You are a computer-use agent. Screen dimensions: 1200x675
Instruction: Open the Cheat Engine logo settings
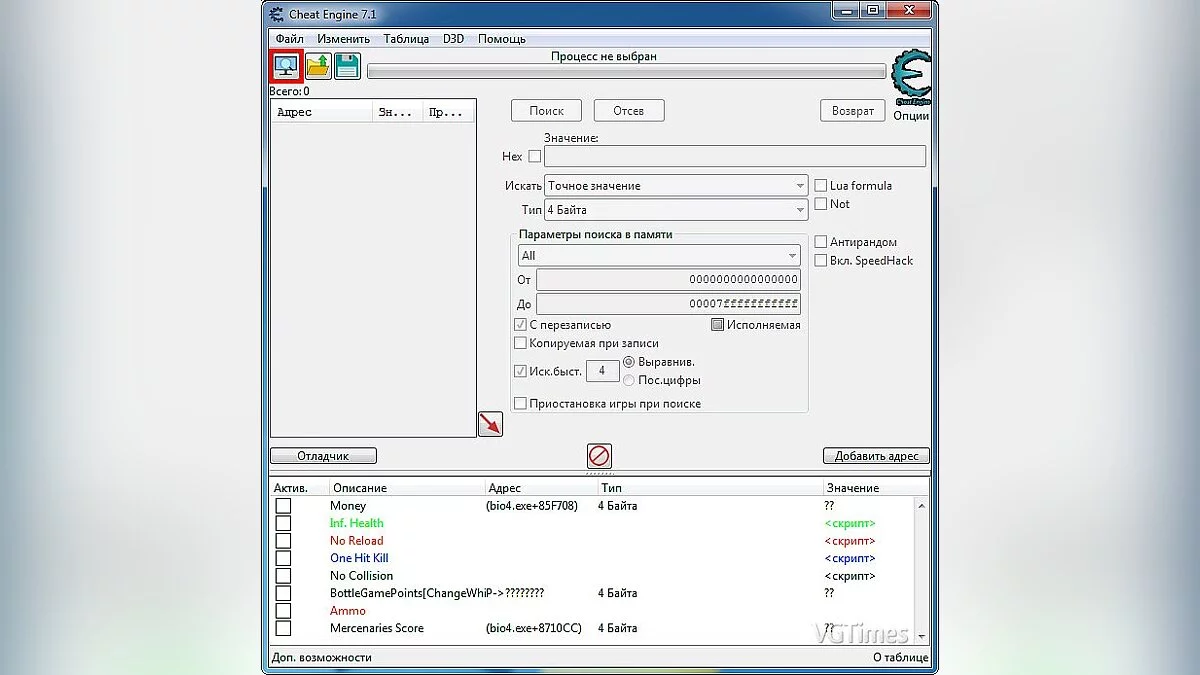(x=910, y=78)
